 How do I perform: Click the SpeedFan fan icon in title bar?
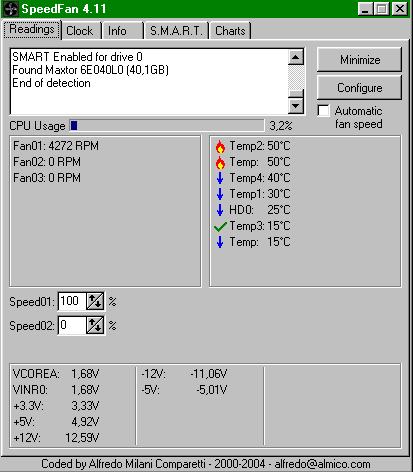pyautogui.click(x=10, y=9)
